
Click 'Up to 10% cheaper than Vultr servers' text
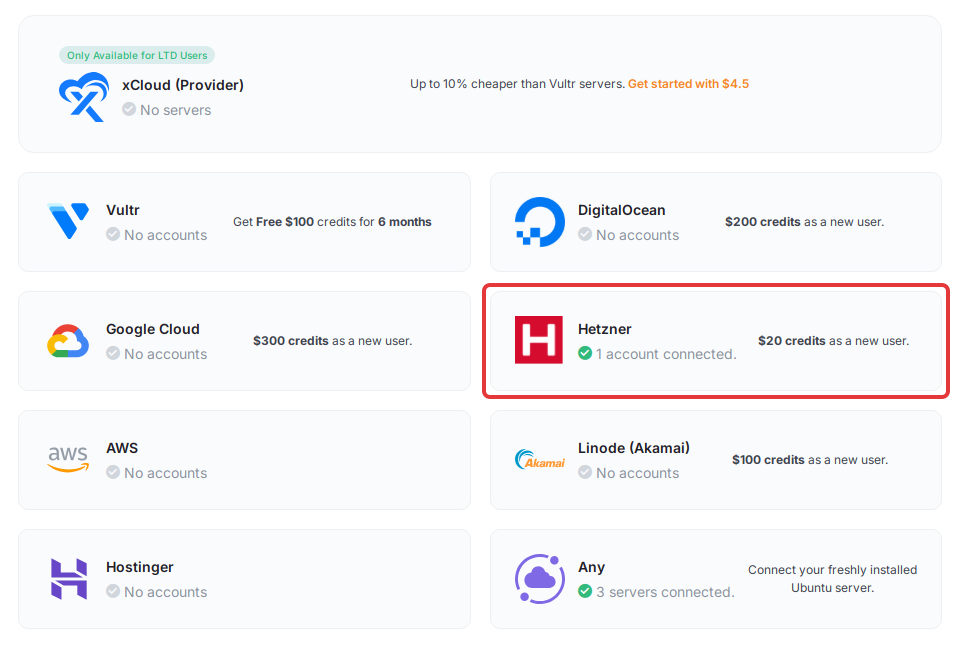(517, 84)
